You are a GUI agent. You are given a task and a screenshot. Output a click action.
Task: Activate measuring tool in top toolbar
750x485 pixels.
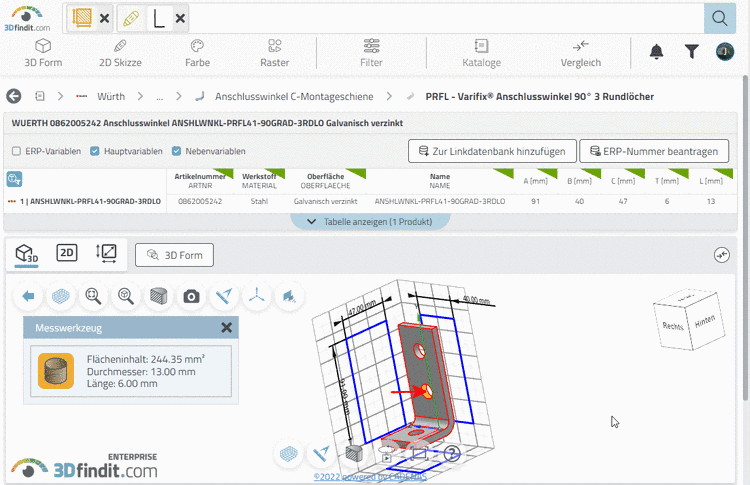coord(224,297)
